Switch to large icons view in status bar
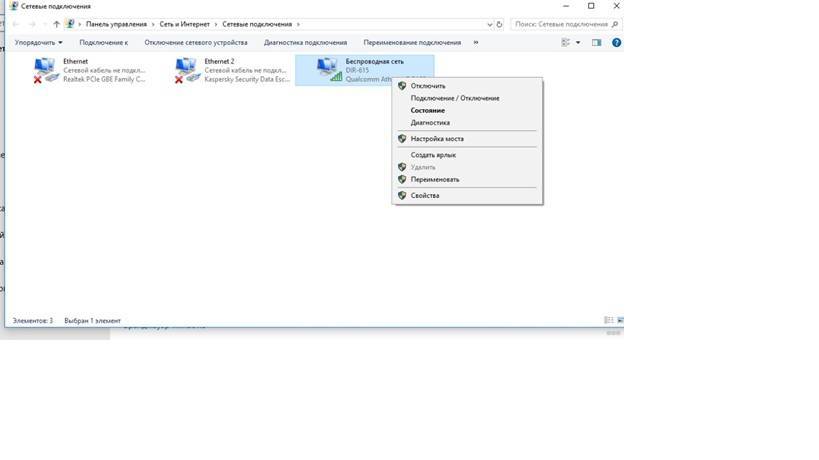This screenshot has width=819, height=460. [x=619, y=321]
